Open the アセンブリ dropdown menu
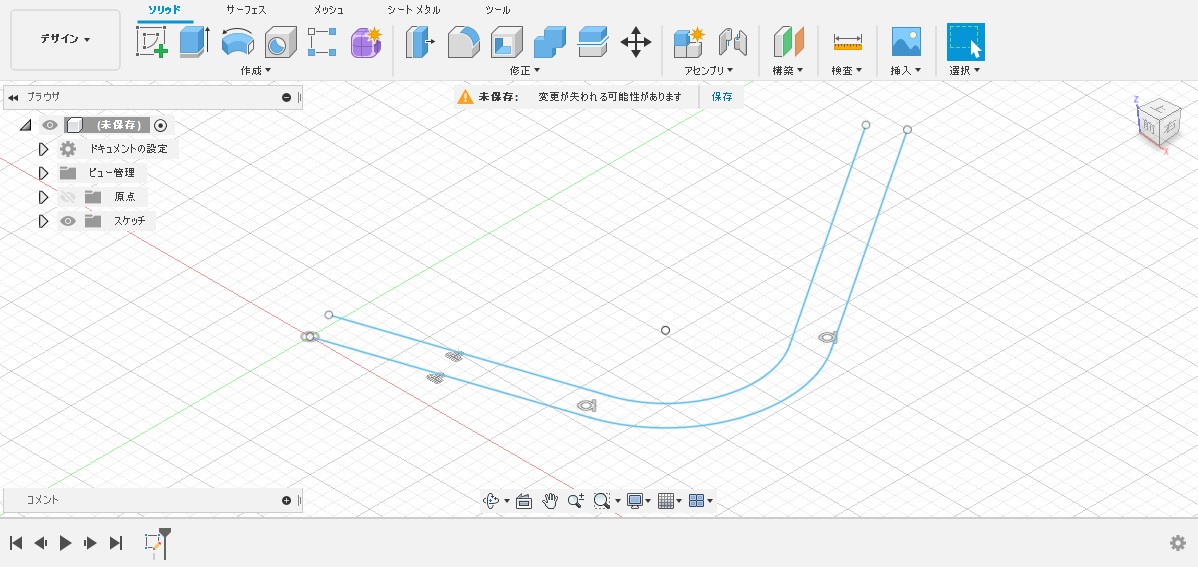 click(709, 70)
